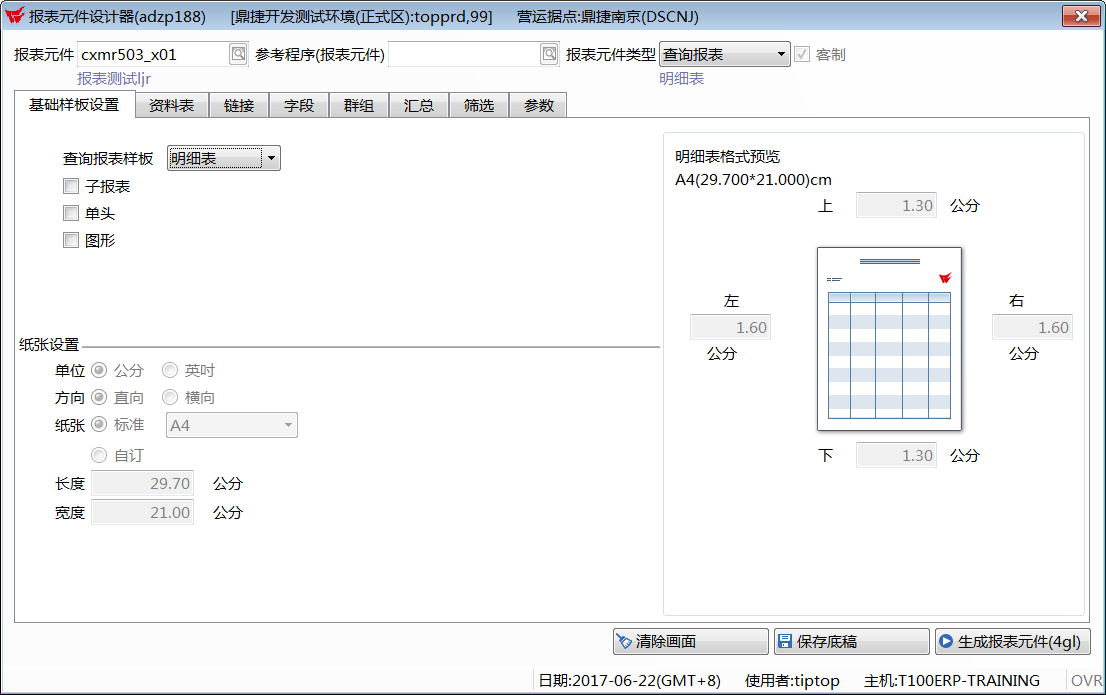Toggle the 客制 checkbox

pos(802,54)
